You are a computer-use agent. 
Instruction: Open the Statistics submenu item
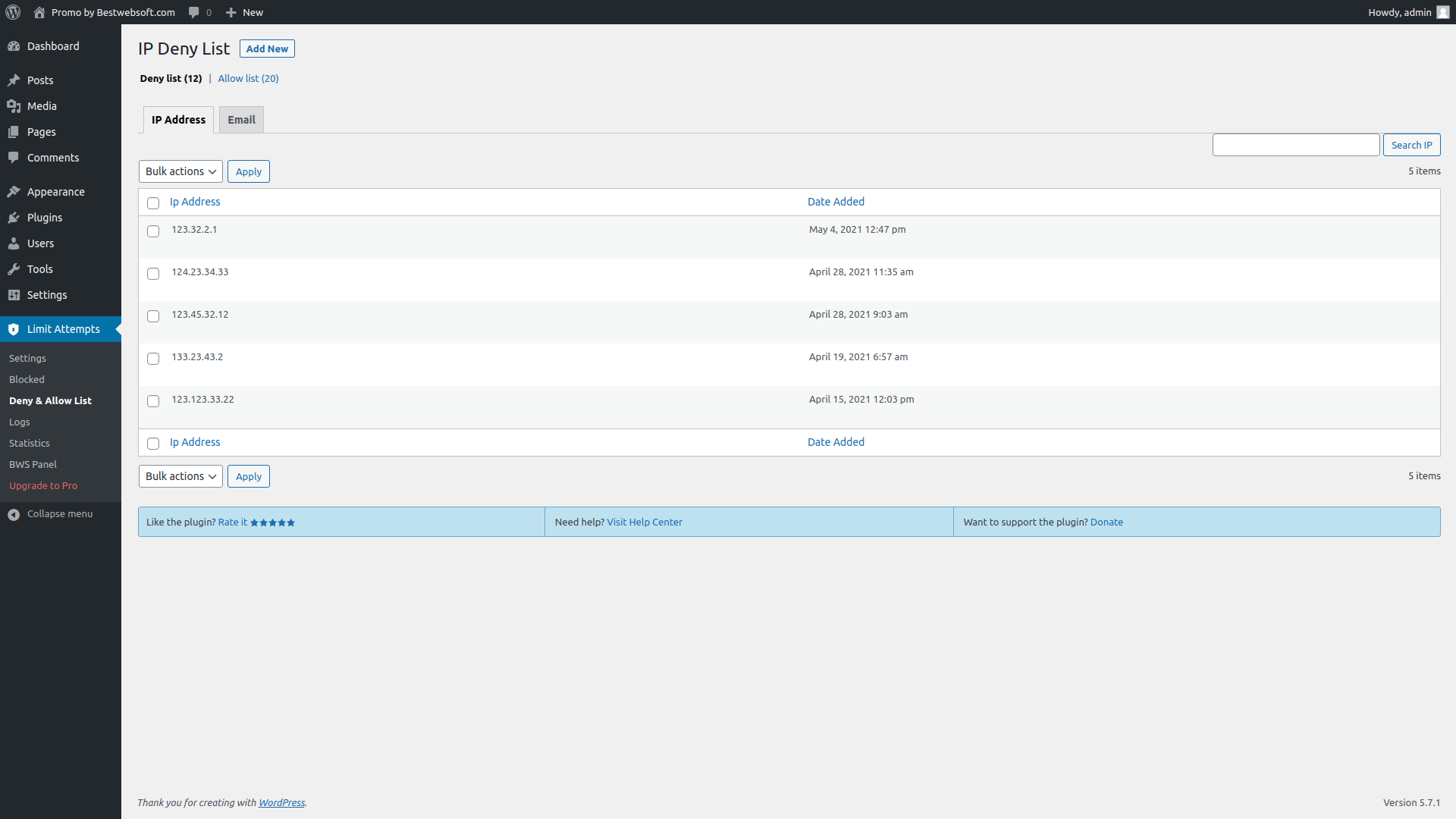30,443
